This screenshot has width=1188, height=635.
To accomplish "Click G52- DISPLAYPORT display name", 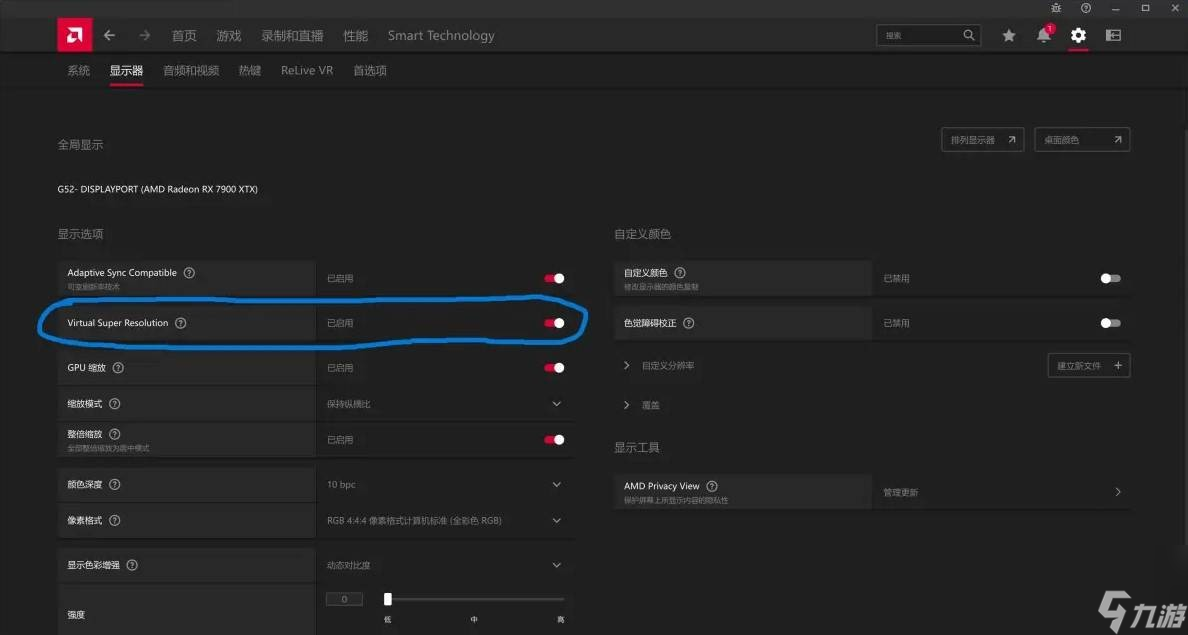I will point(158,189).
